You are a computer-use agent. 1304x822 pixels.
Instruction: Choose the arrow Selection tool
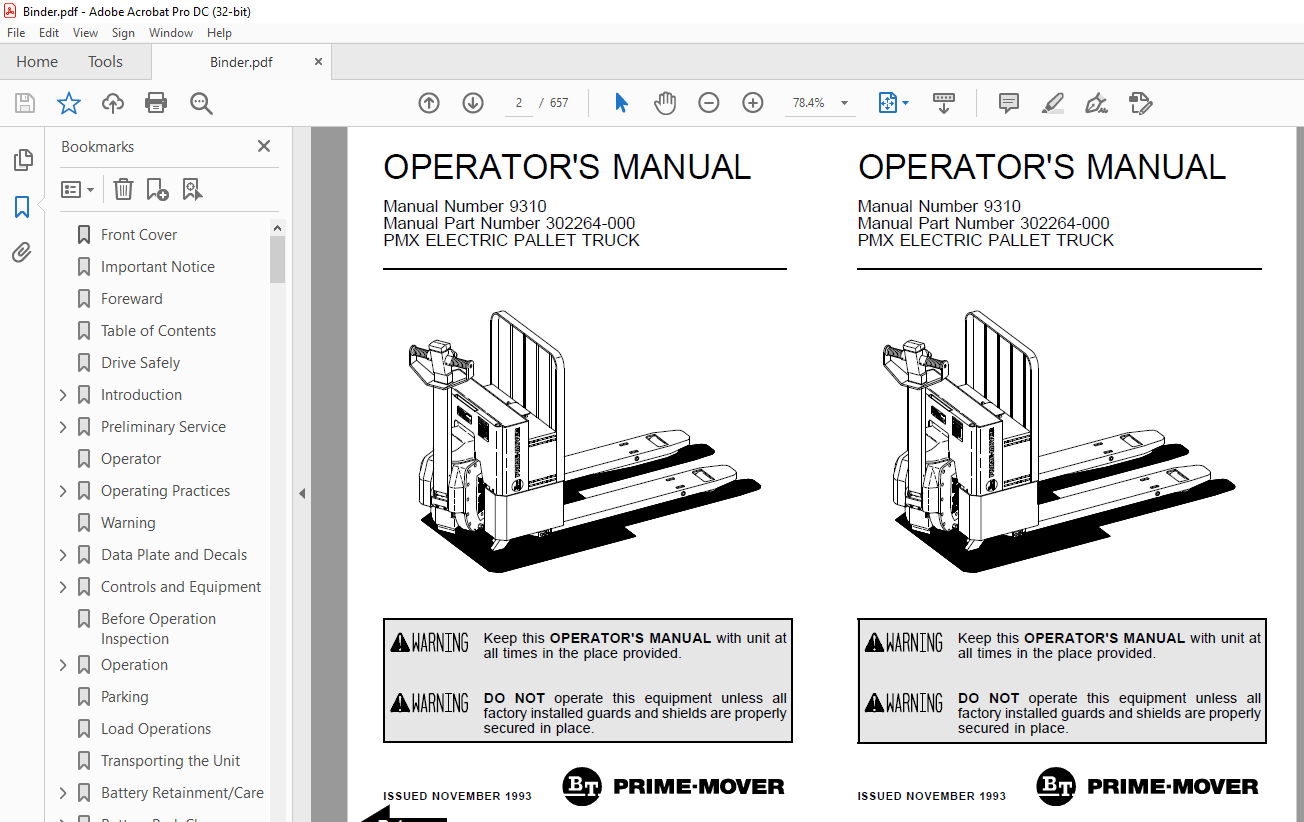click(621, 103)
